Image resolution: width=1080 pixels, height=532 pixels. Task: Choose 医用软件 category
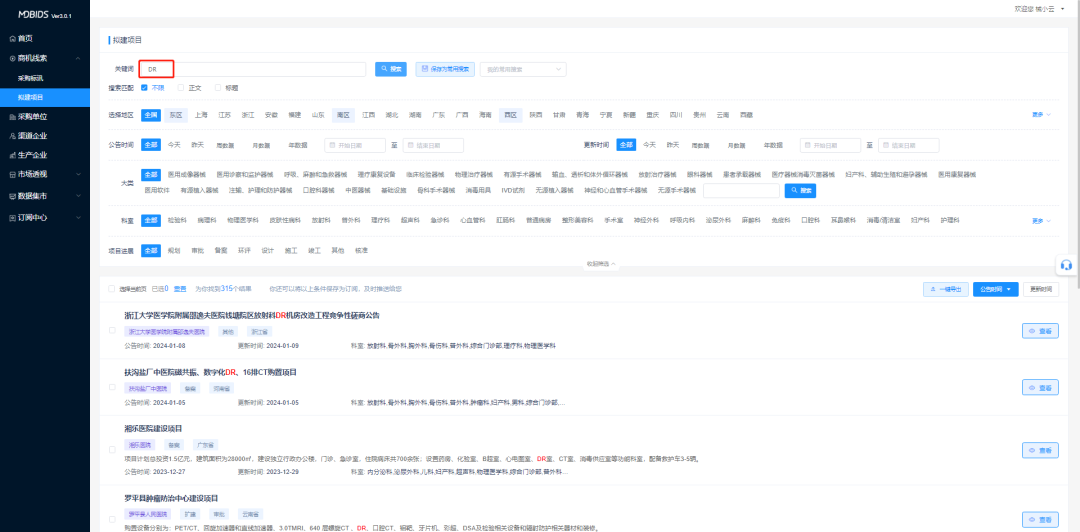[x=157, y=190]
